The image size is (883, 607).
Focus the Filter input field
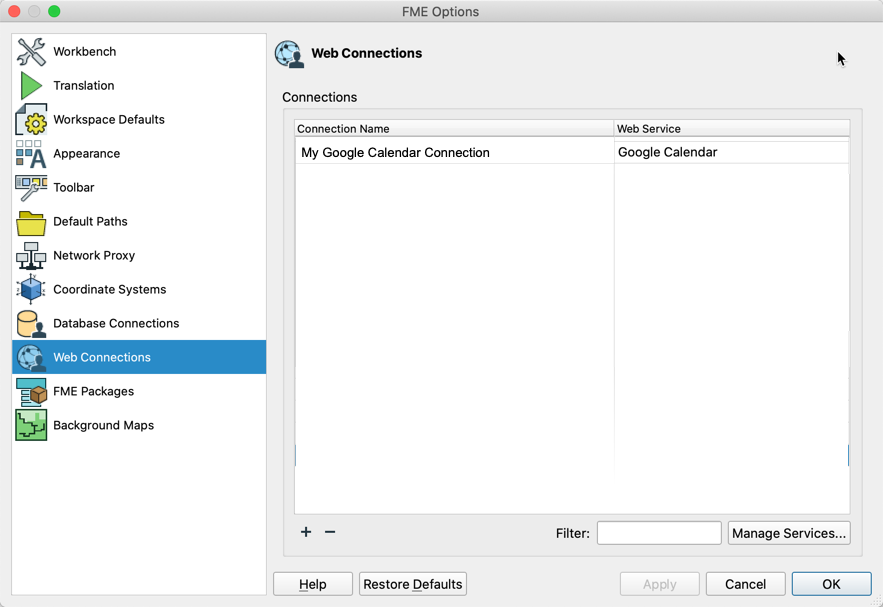[x=659, y=533]
